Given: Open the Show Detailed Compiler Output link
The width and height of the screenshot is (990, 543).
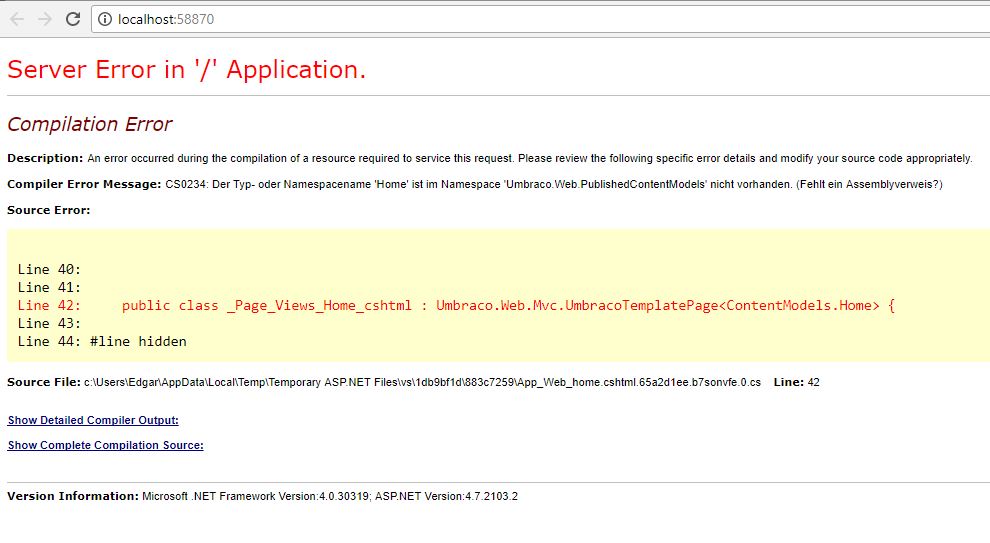Looking at the screenshot, I should [x=93, y=420].
